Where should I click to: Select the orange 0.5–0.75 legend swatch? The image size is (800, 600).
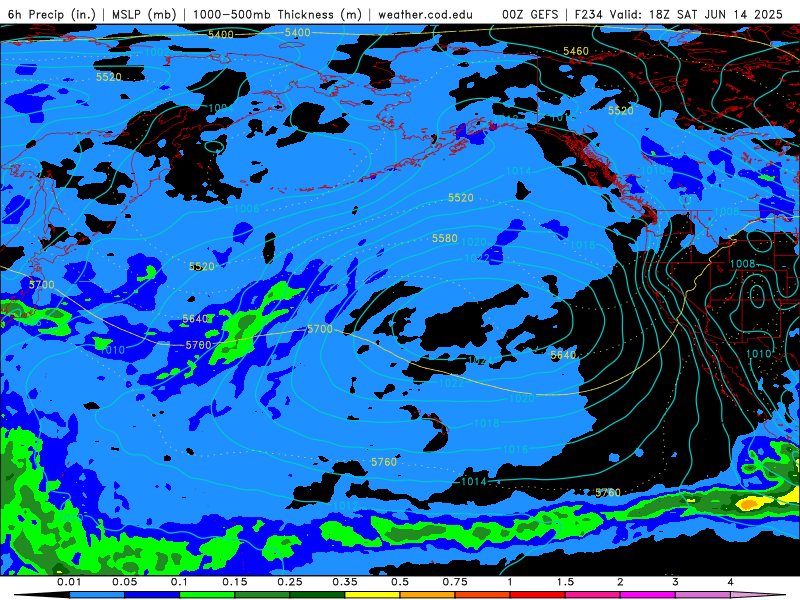428,595
